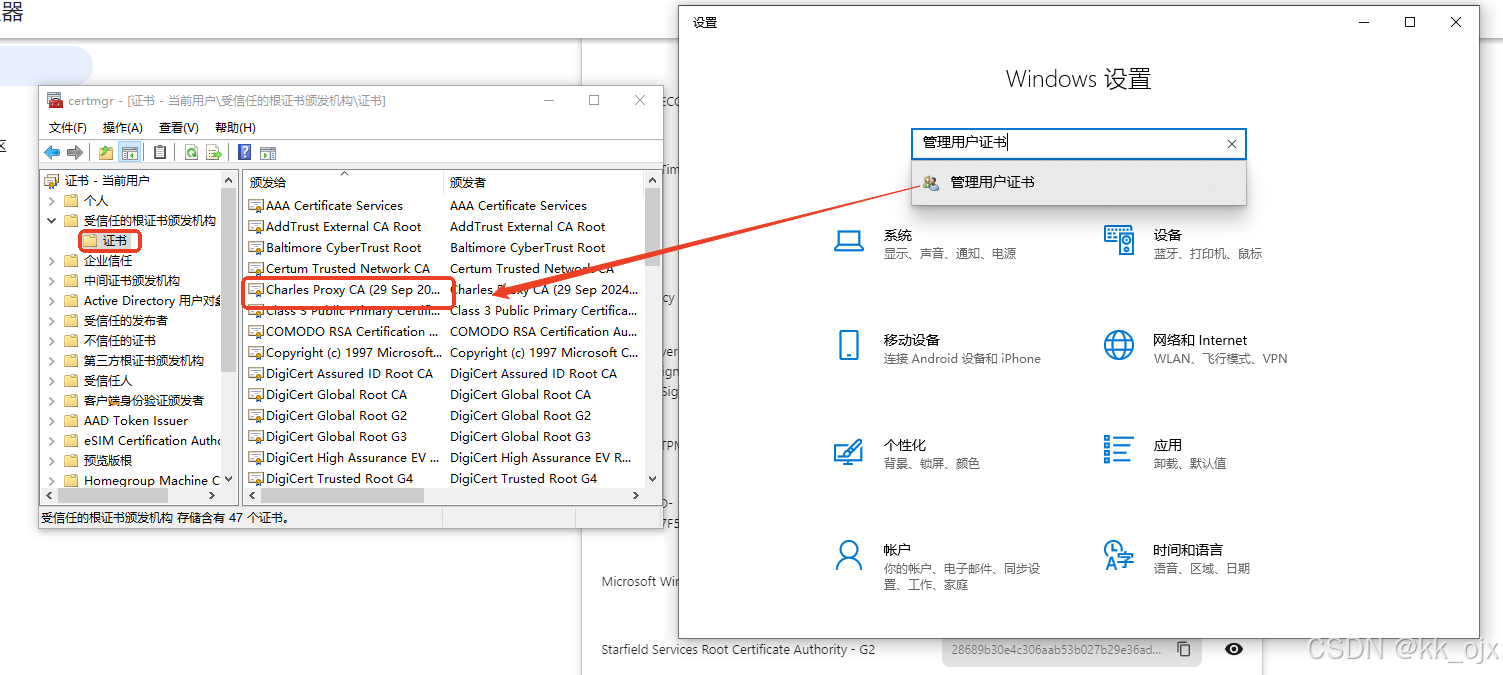The width and height of the screenshot is (1503, 675).
Task: Sort by the 颁发给 column header
Action: coord(343,182)
